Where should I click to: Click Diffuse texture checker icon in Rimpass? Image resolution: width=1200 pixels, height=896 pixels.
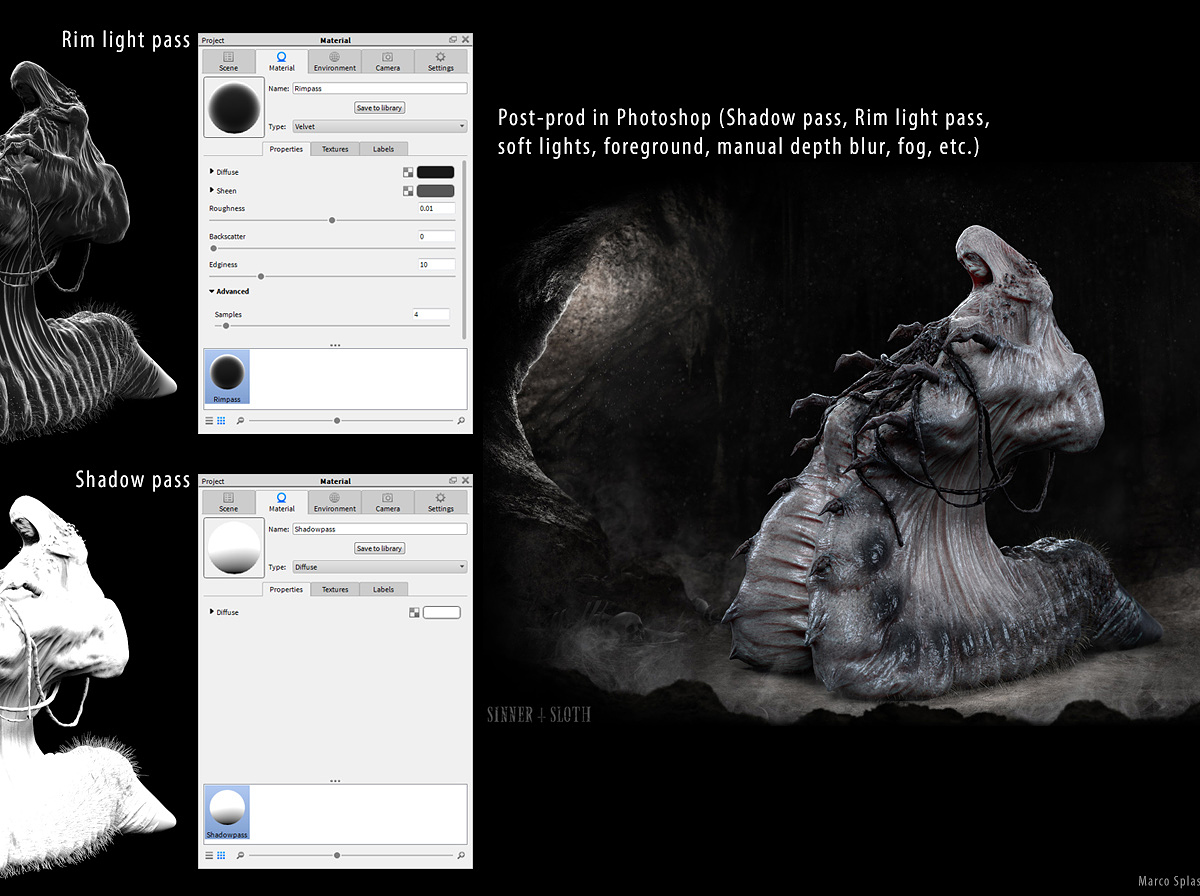pos(408,172)
